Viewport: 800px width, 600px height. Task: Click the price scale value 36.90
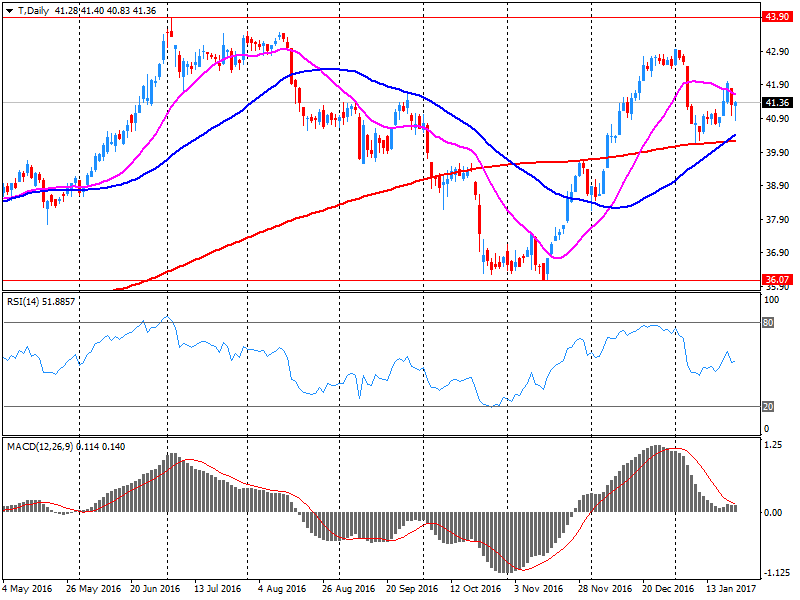(x=777, y=253)
